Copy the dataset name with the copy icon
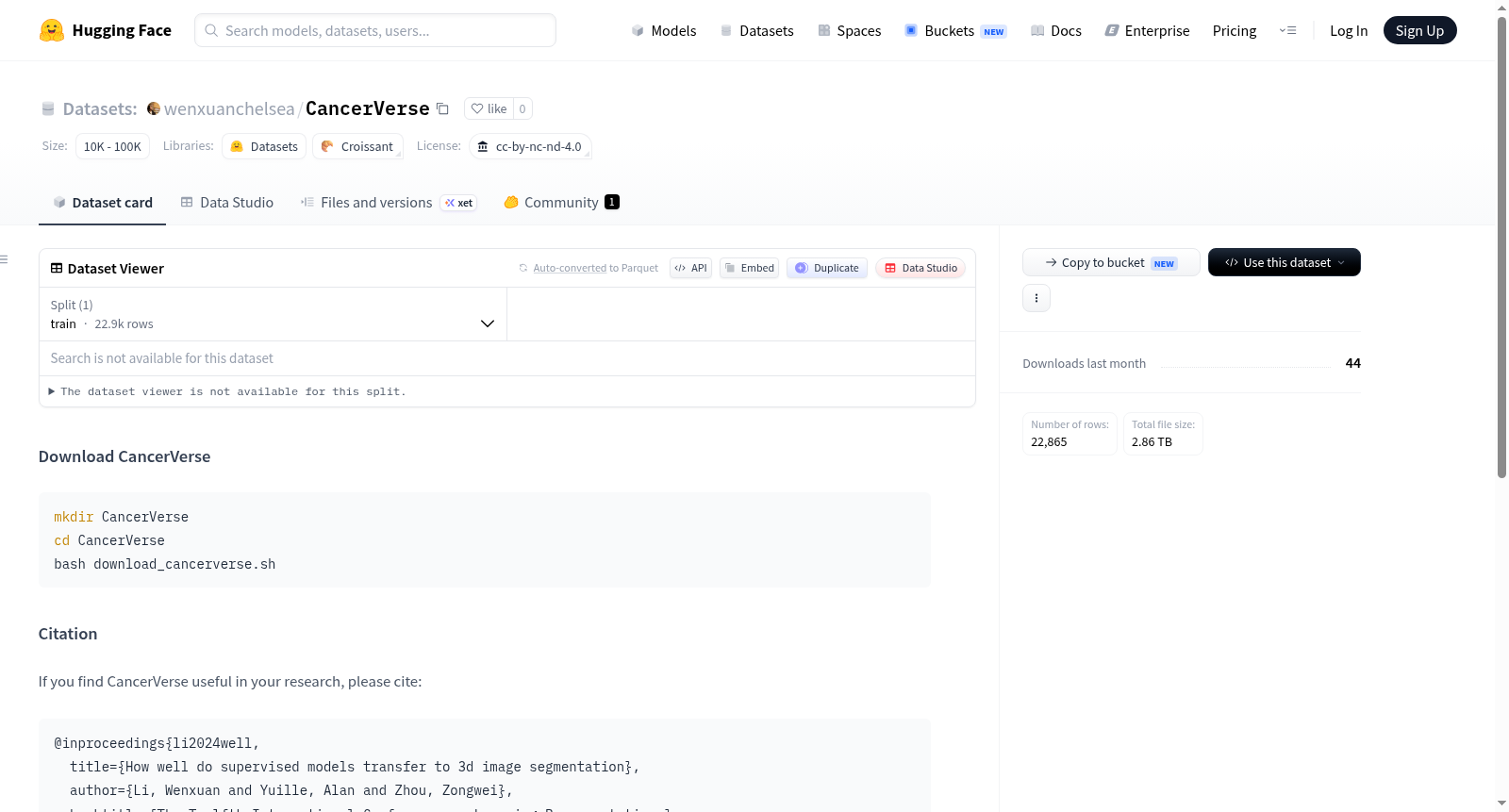The width and height of the screenshot is (1509, 812). point(442,108)
